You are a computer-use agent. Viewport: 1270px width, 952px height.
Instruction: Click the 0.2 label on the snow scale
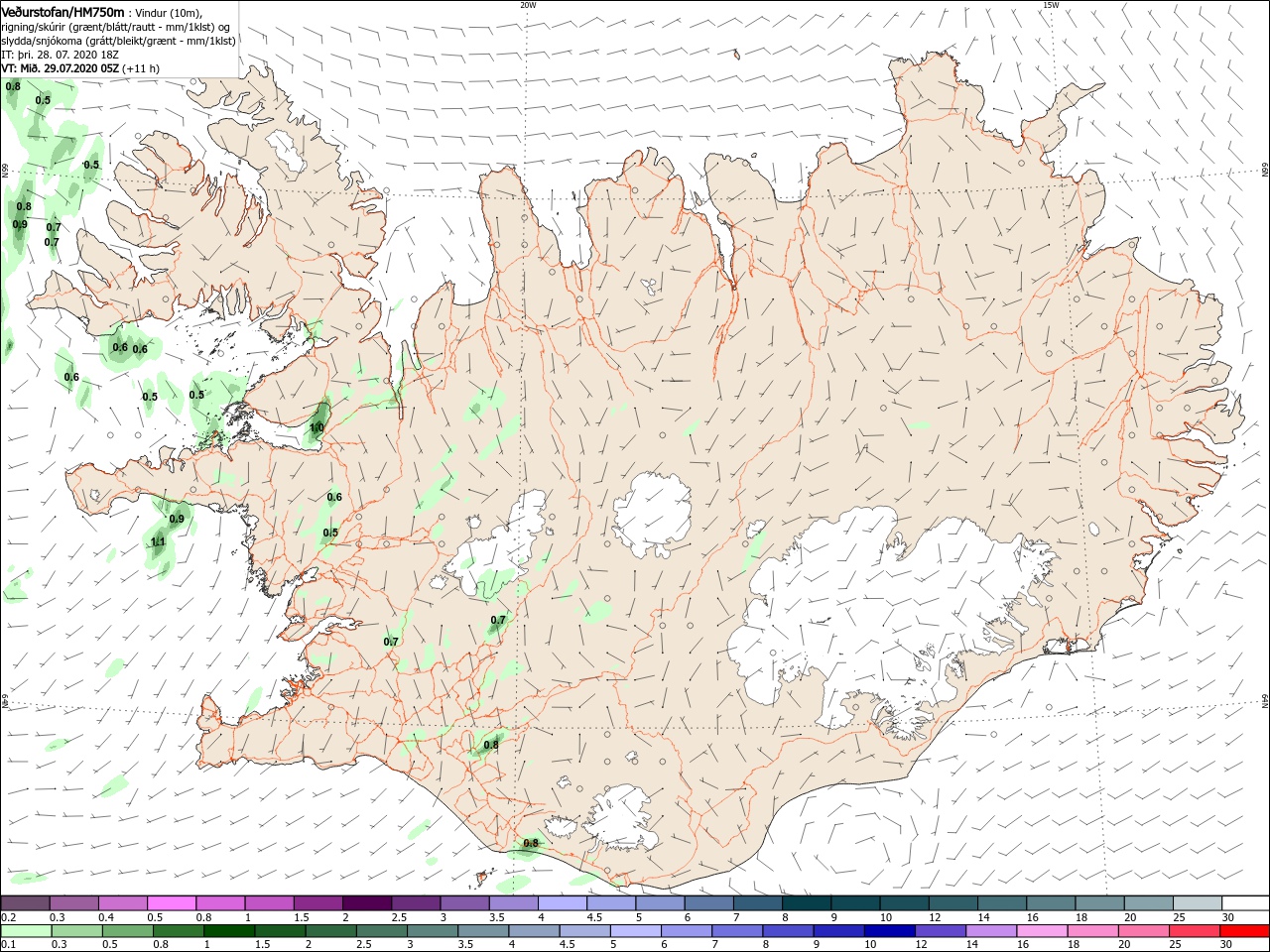(x=8, y=917)
